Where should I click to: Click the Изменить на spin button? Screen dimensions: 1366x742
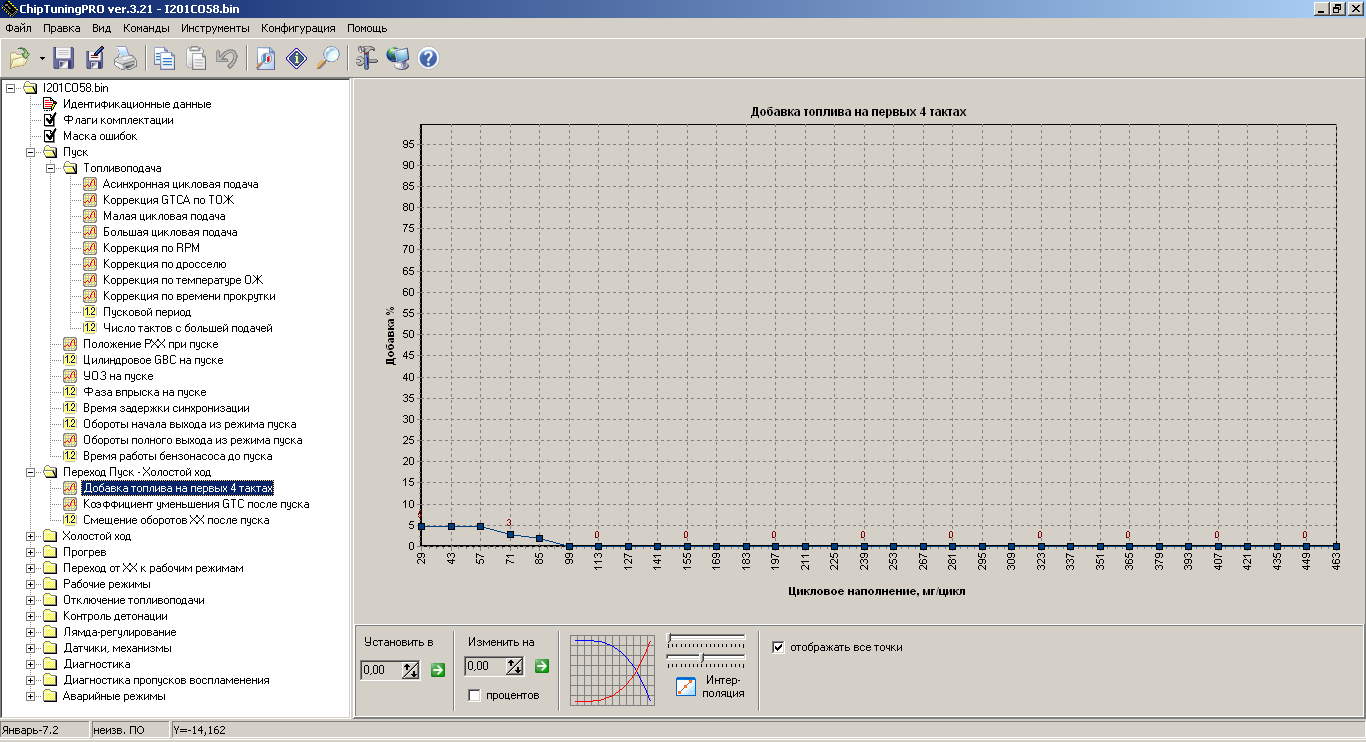[x=515, y=667]
